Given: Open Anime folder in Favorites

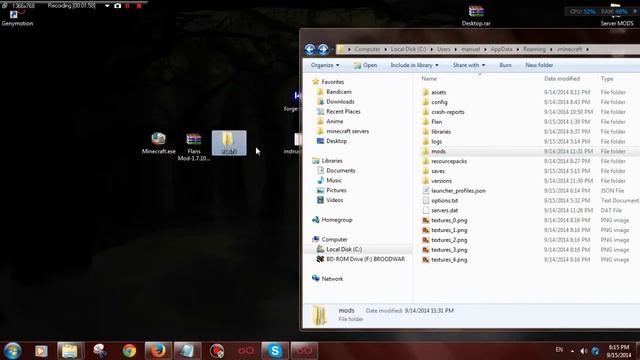Looking at the screenshot, I should pyautogui.click(x=330, y=121).
